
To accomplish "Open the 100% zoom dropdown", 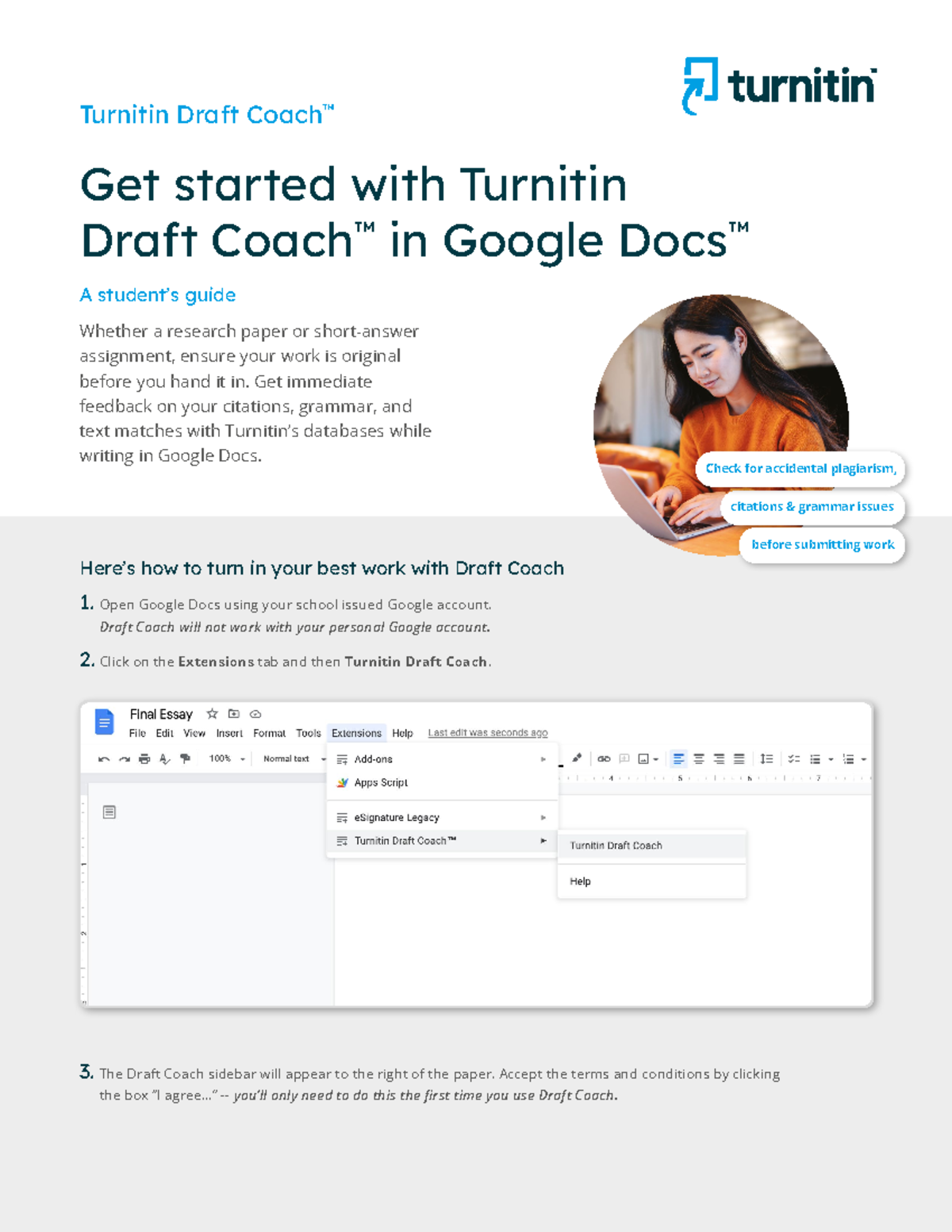I will click(x=220, y=759).
